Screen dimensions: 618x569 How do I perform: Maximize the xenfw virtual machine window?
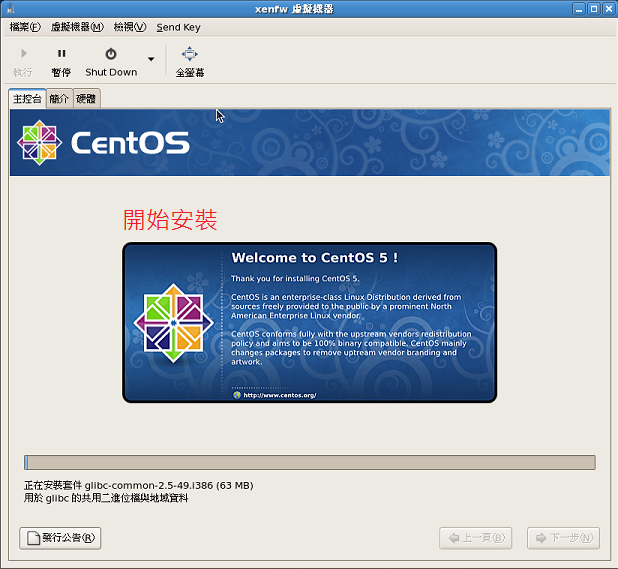pyautogui.click(x=594, y=9)
